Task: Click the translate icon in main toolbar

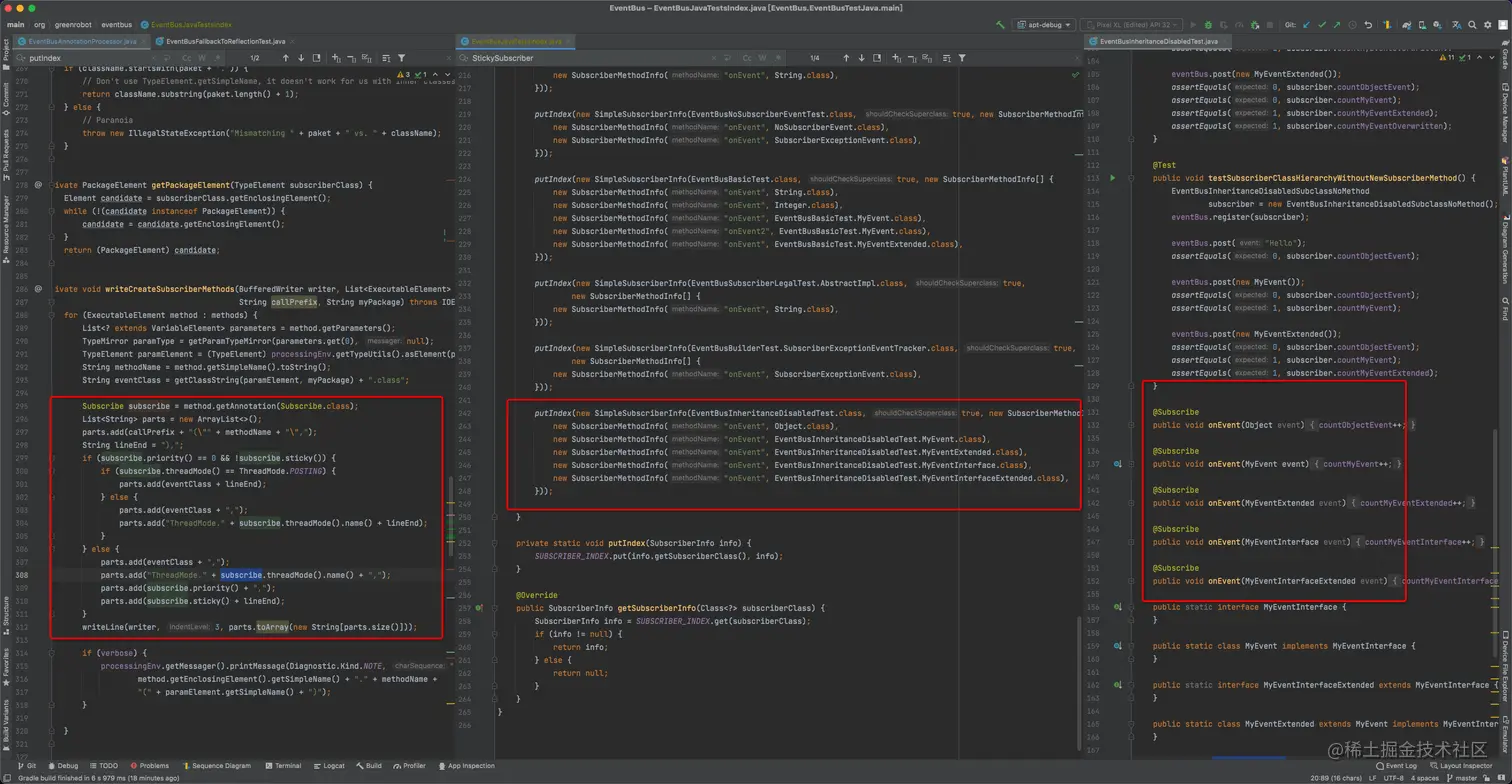Action: (1457, 25)
